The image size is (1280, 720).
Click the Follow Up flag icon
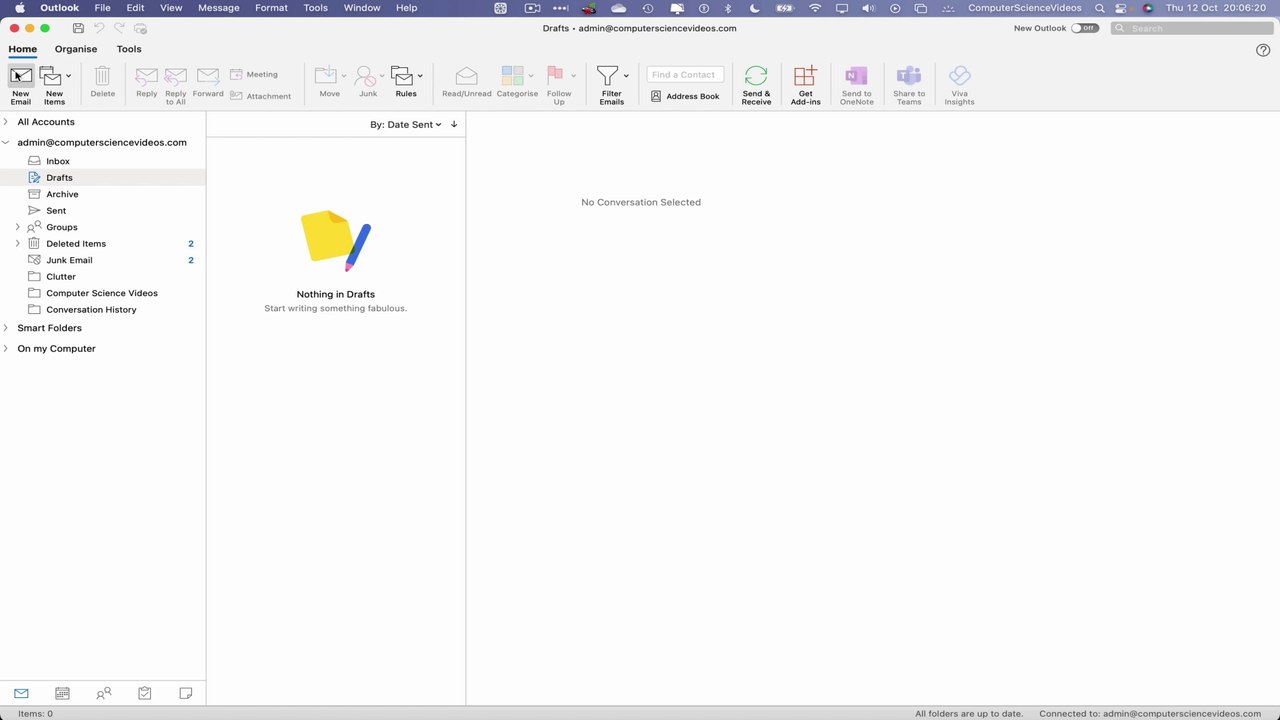(x=555, y=76)
